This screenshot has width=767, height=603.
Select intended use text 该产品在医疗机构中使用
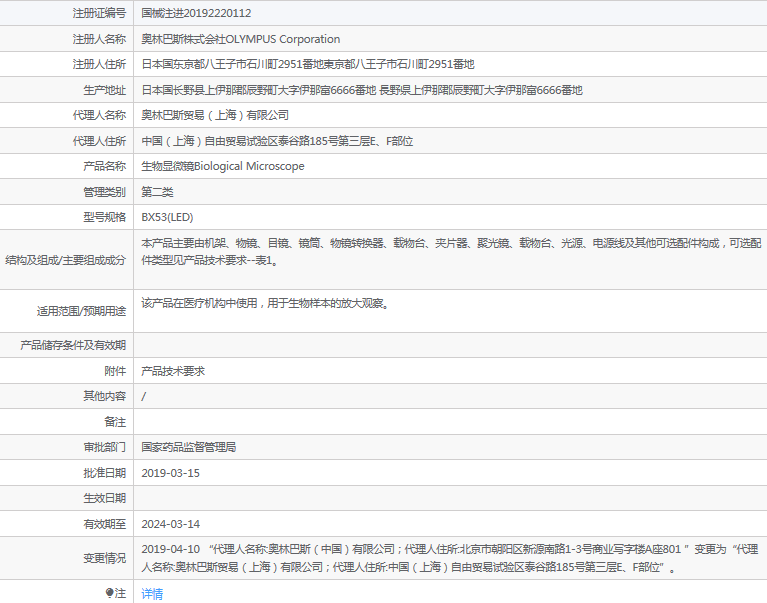pos(266,303)
